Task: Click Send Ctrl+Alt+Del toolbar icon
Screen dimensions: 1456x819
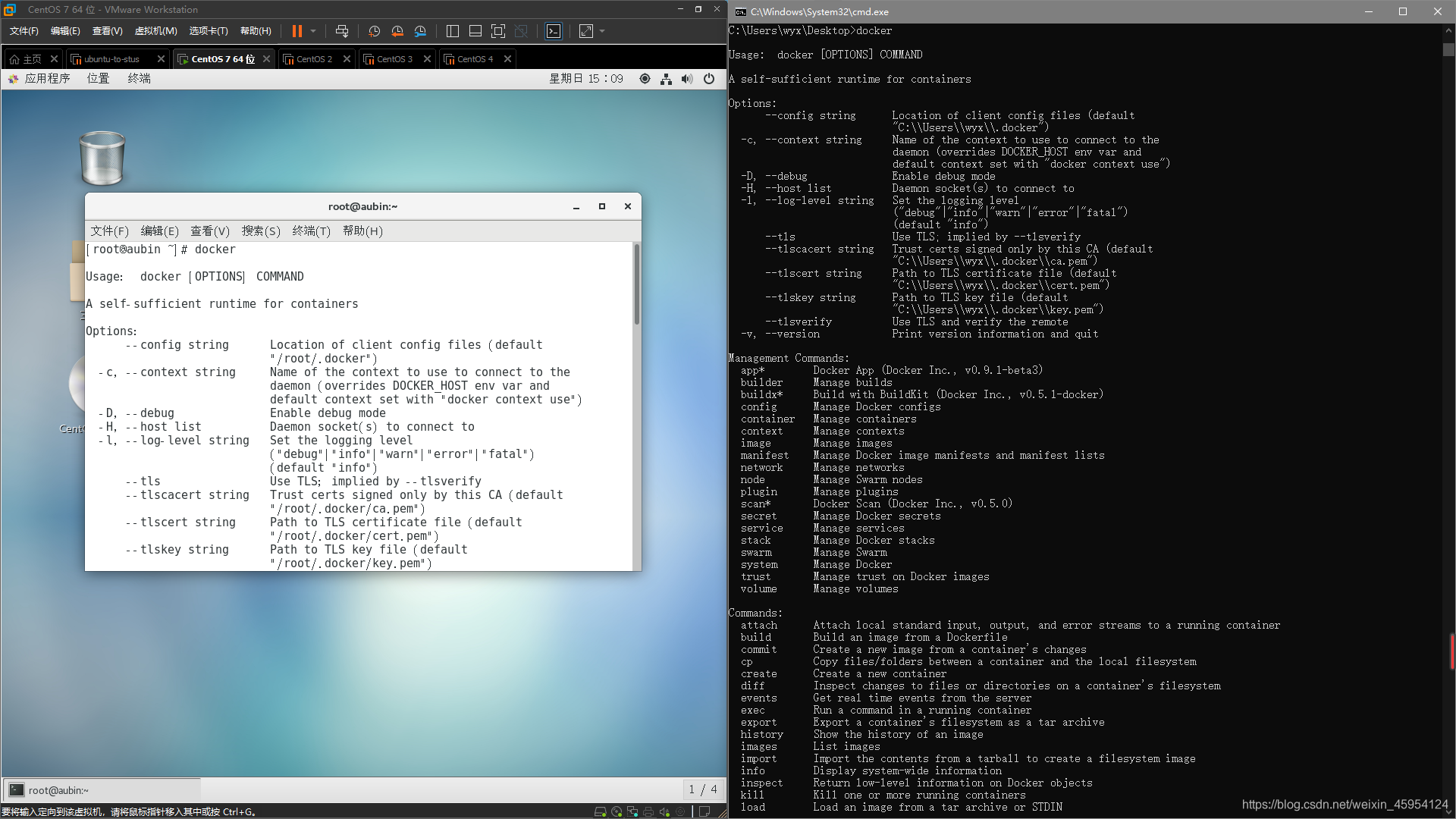Action: tap(342, 31)
